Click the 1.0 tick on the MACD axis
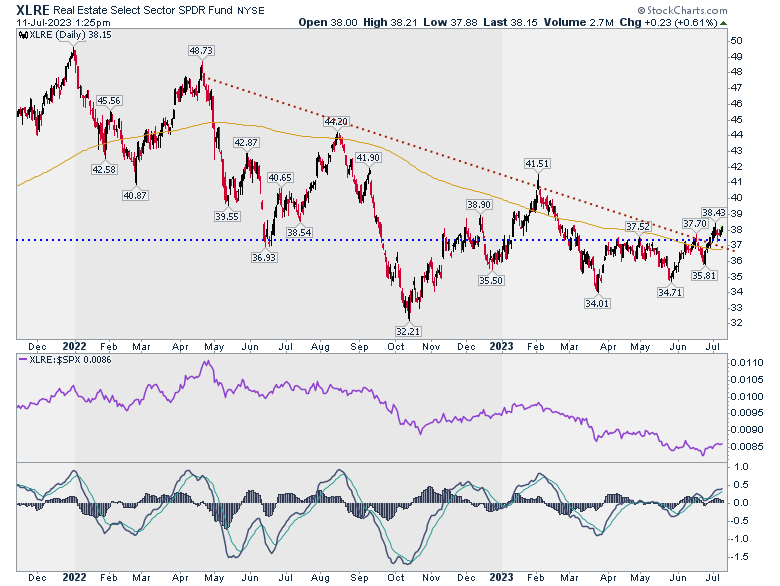The width and height of the screenshot is (780, 586). click(x=740, y=467)
